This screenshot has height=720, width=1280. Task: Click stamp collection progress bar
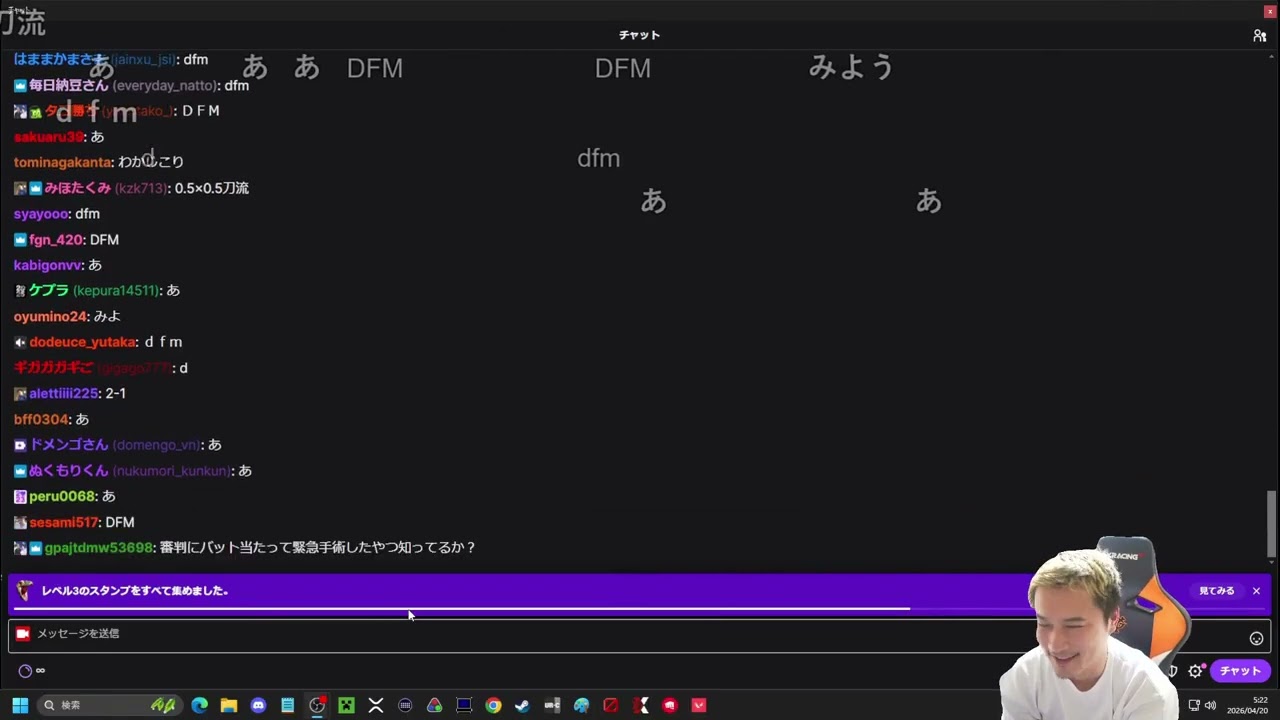tap(640, 608)
